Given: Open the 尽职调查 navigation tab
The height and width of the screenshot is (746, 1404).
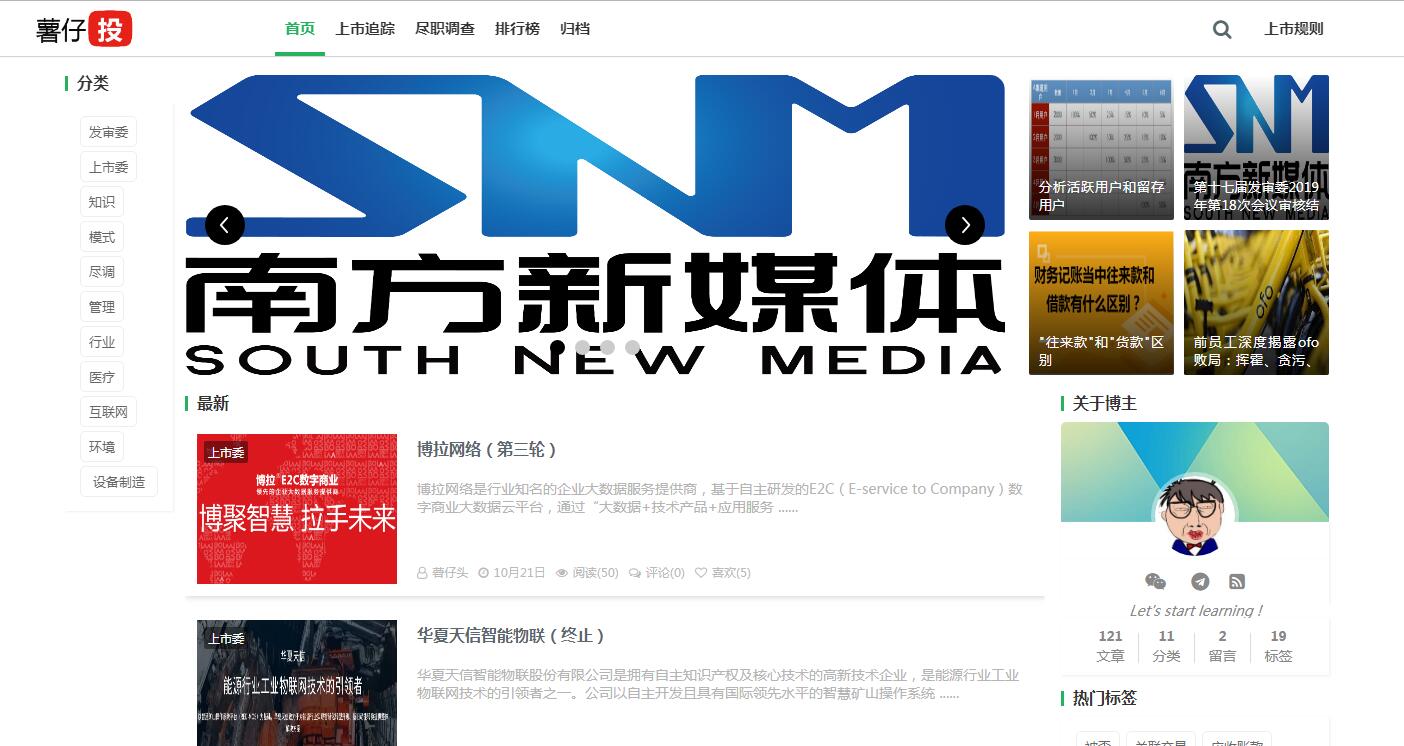Looking at the screenshot, I should [445, 29].
